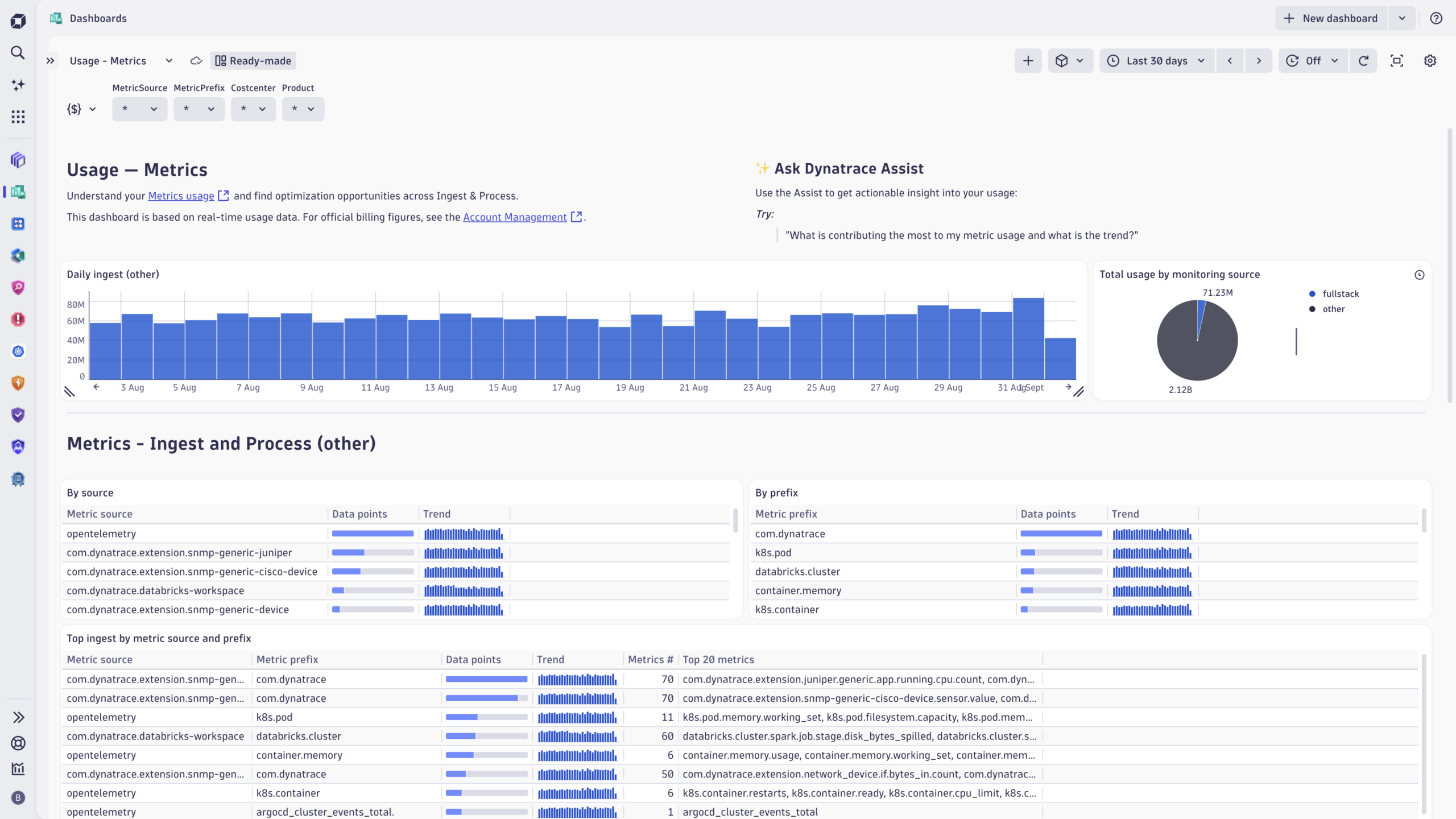Open the red exclamation Problems icon
Screen dimensions: 1456x819
(18, 319)
